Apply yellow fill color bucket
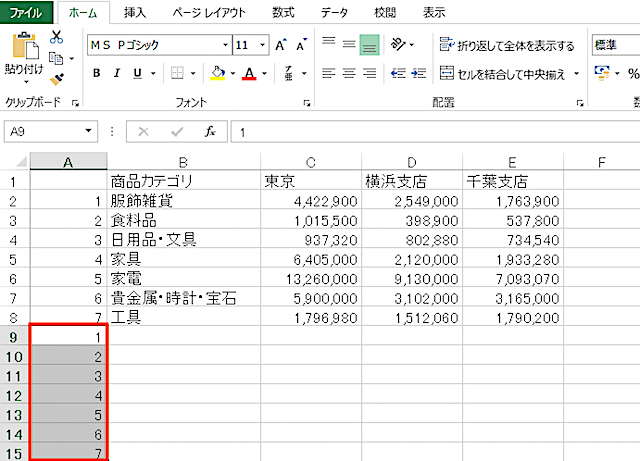The height and width of the screenshot is (461, 640). pos(218,73)
